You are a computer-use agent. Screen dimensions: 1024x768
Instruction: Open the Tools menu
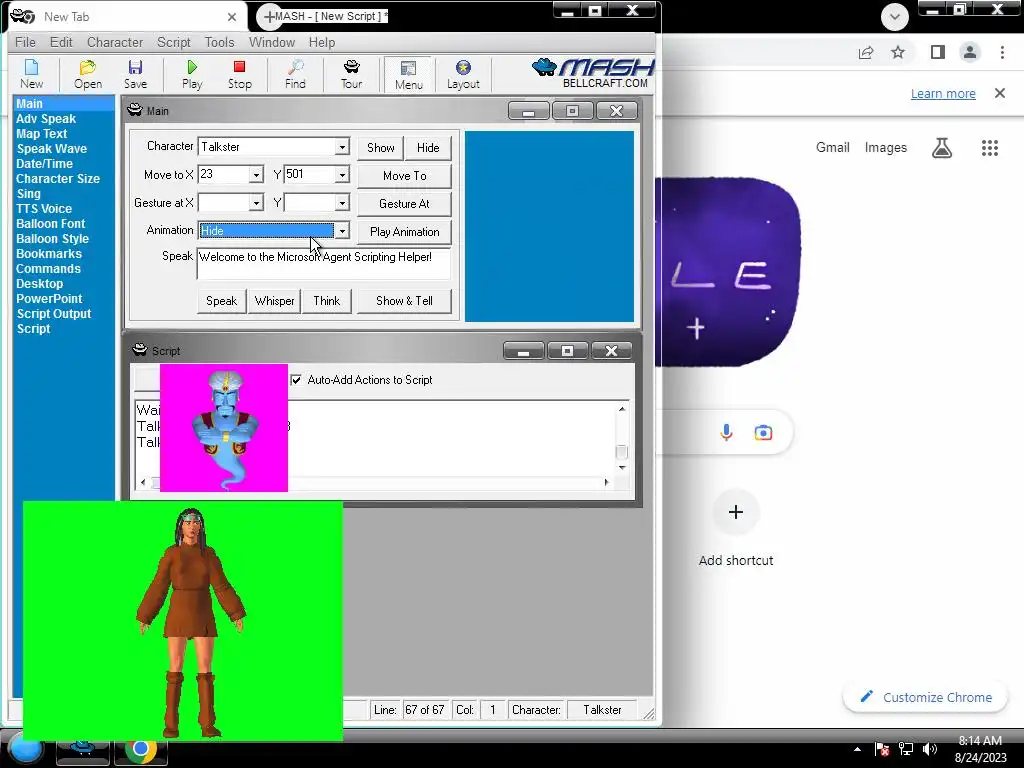pyautogui.click(x=219, y=42)
